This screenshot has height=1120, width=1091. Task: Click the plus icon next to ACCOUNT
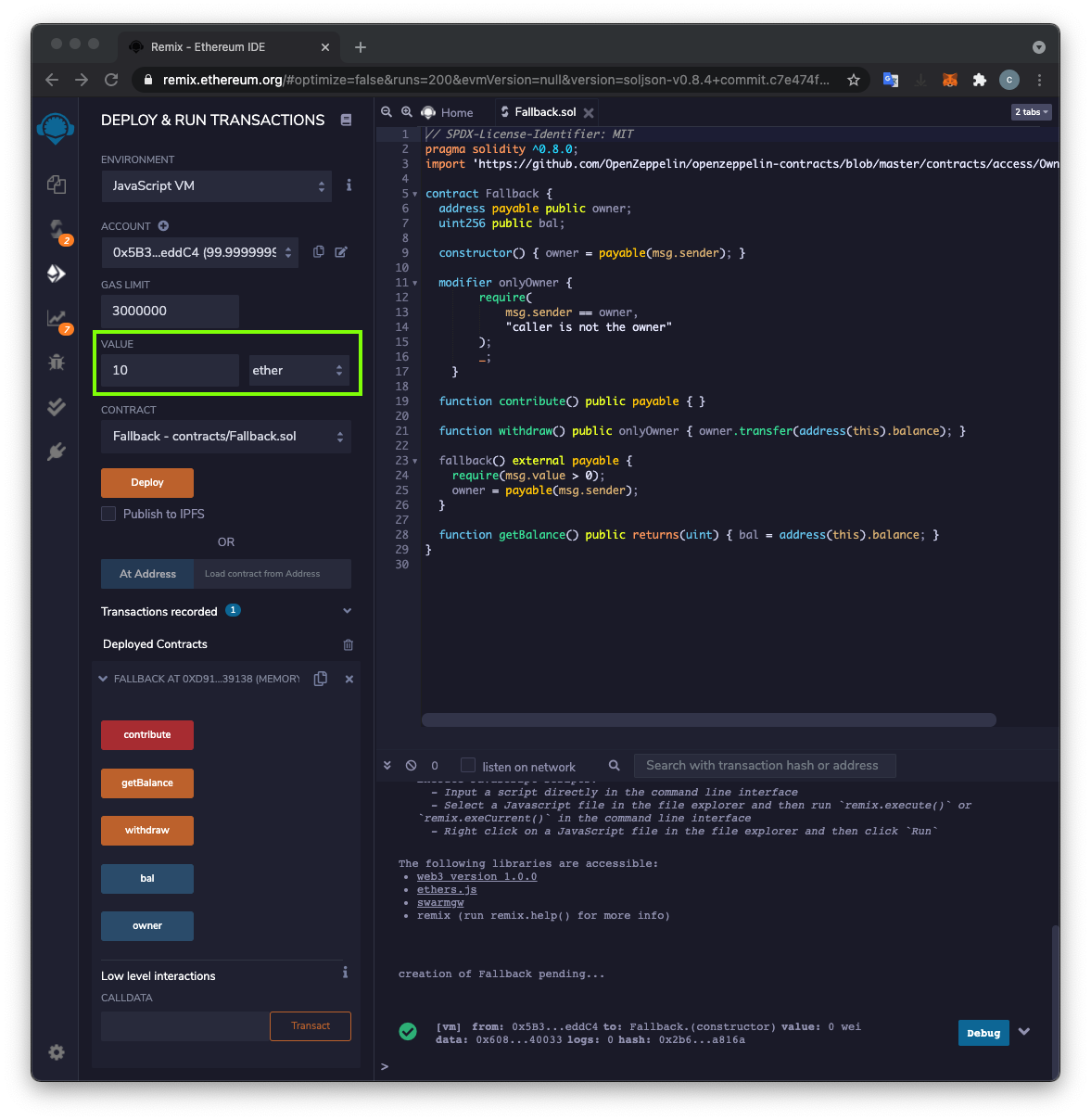[x=163, y=226]
